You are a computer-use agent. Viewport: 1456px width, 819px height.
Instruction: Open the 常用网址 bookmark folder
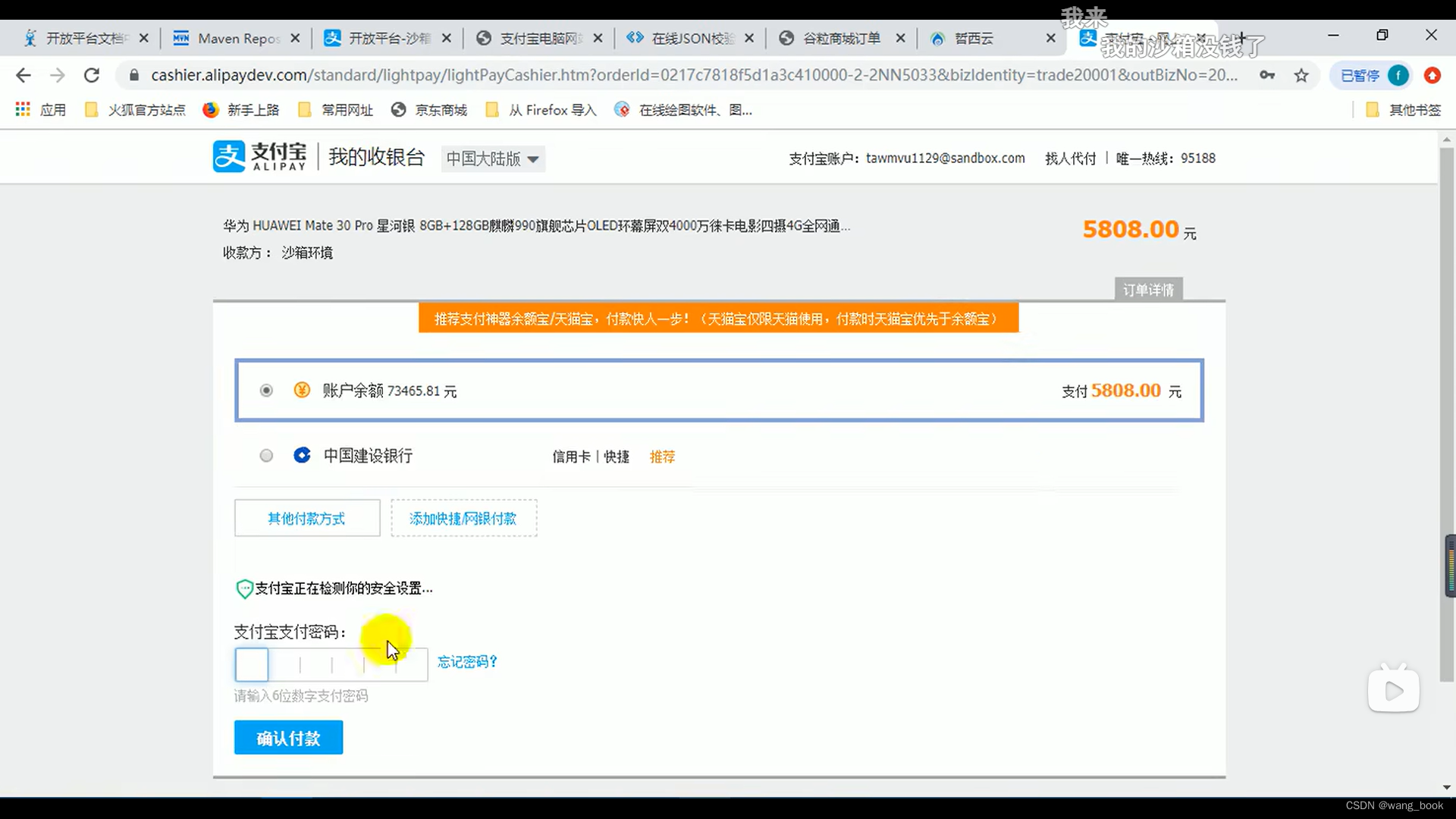pyautogui.click(x=336, y=110)
